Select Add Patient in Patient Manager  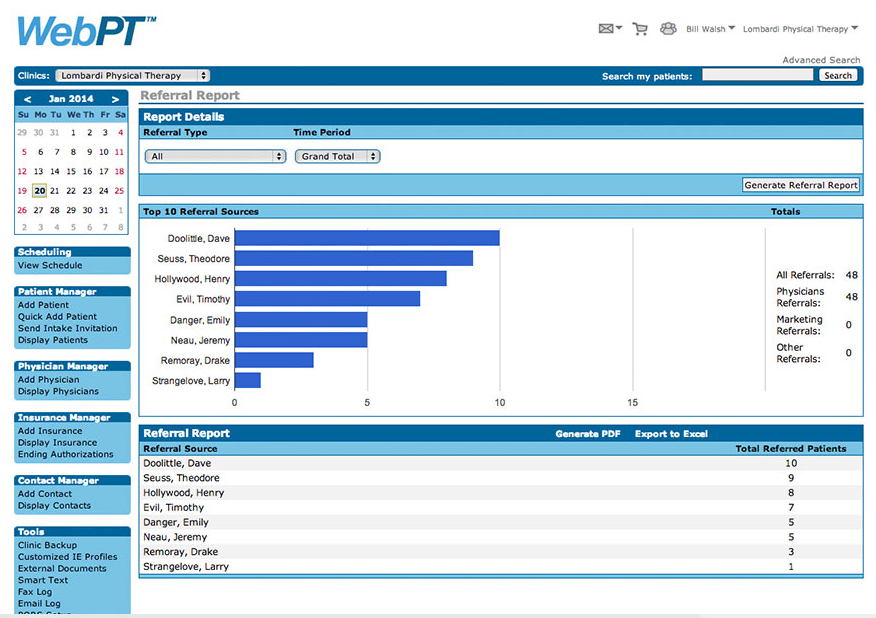click(41, 305)
